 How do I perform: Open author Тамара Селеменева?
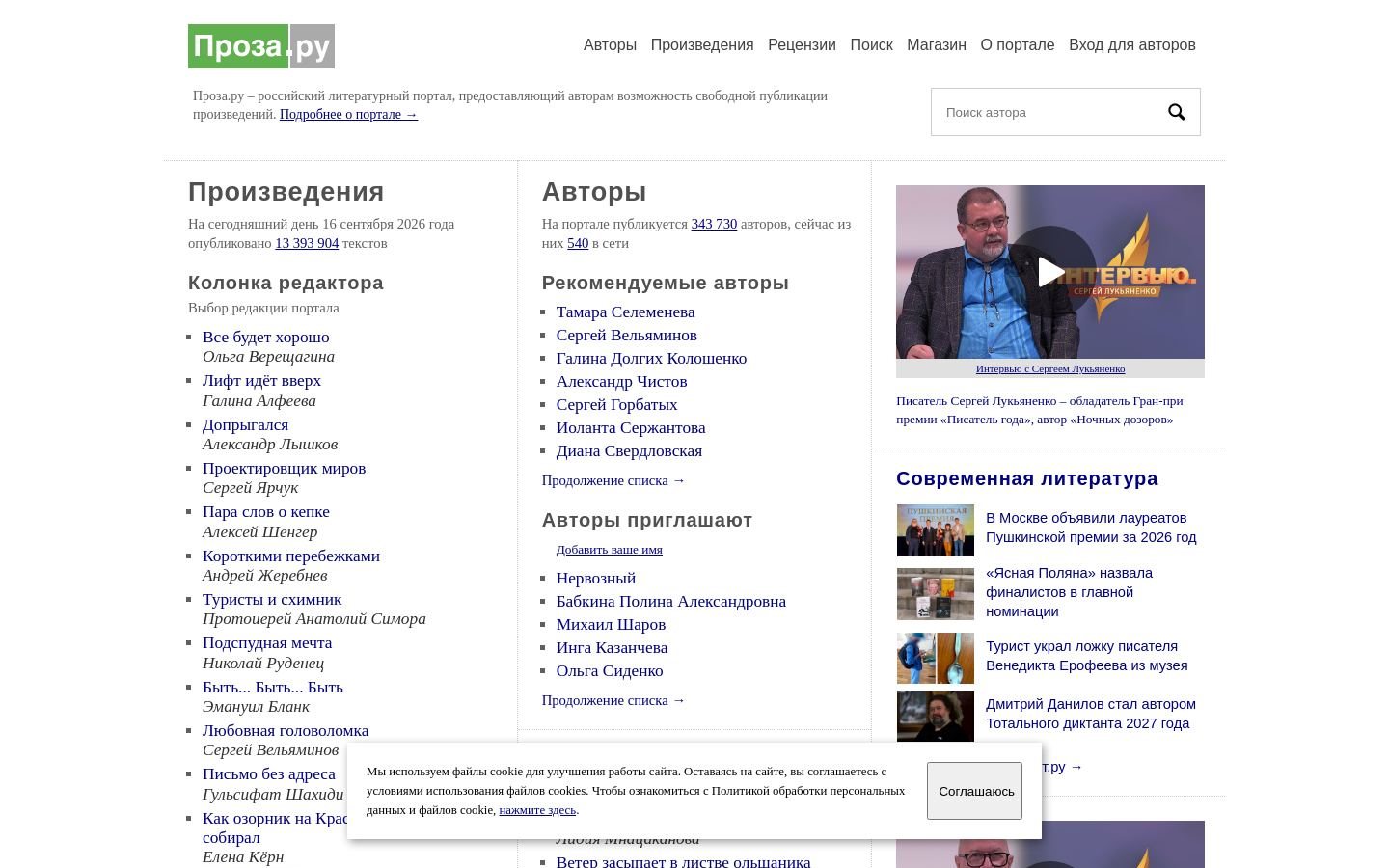625,312
